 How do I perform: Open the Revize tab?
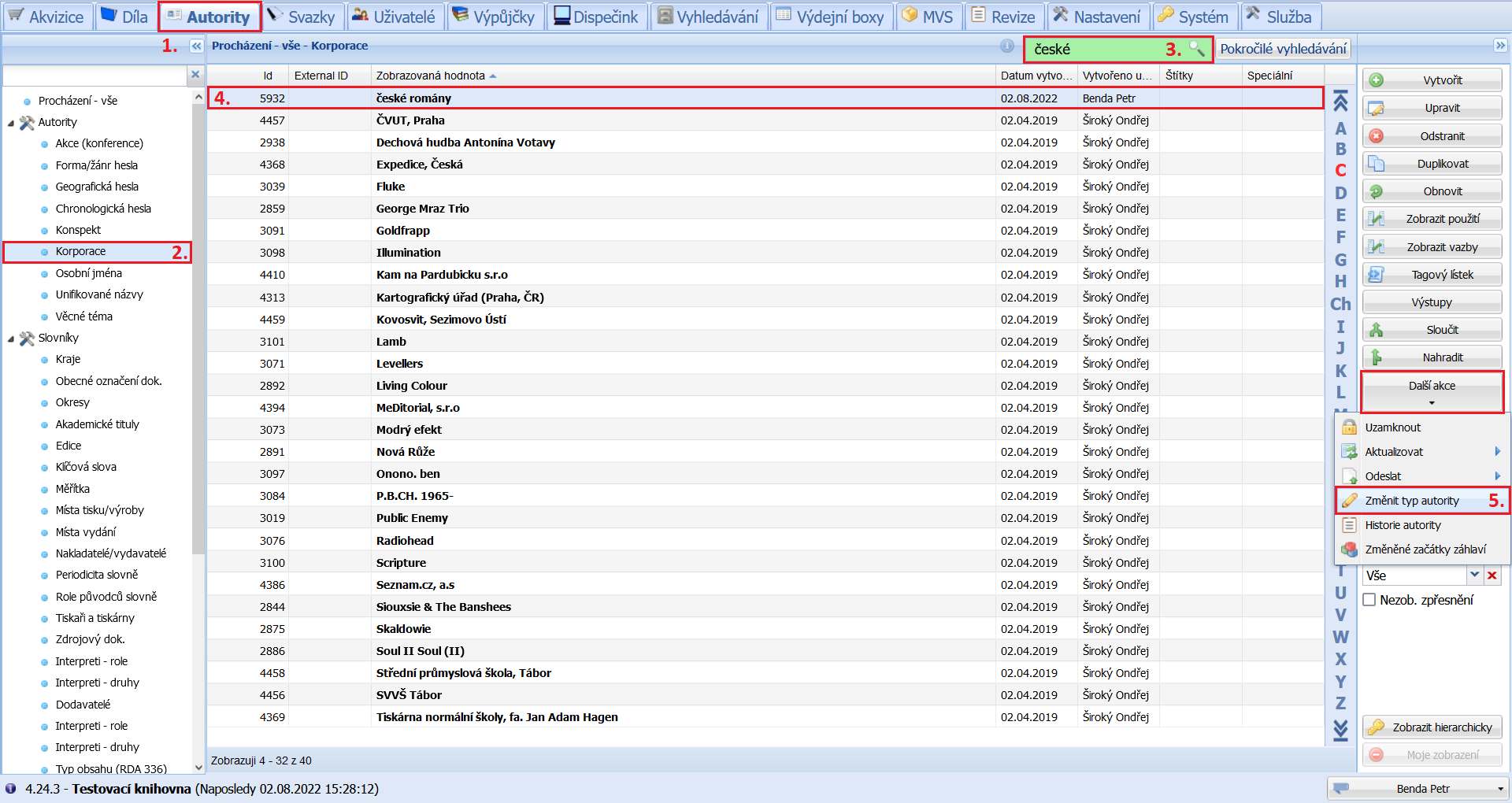(1004, 17)
